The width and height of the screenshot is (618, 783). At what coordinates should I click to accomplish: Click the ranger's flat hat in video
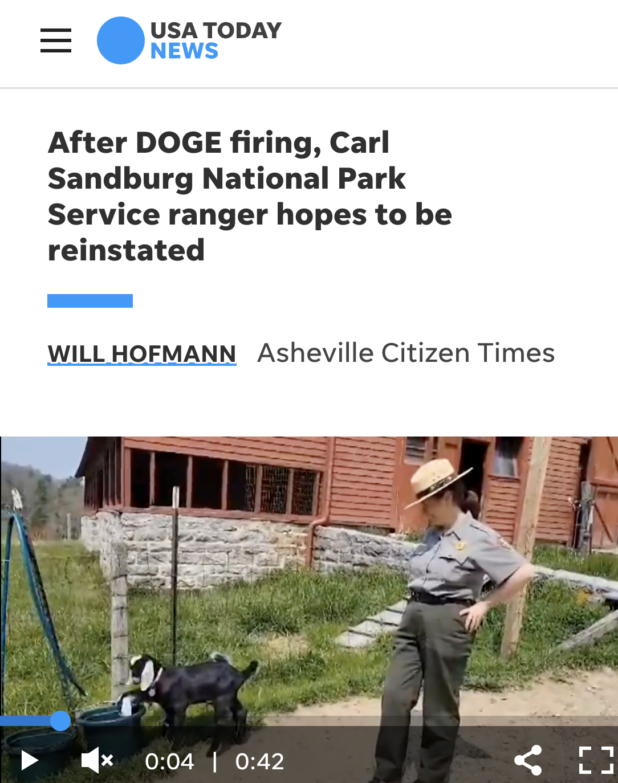coord(437,481)
